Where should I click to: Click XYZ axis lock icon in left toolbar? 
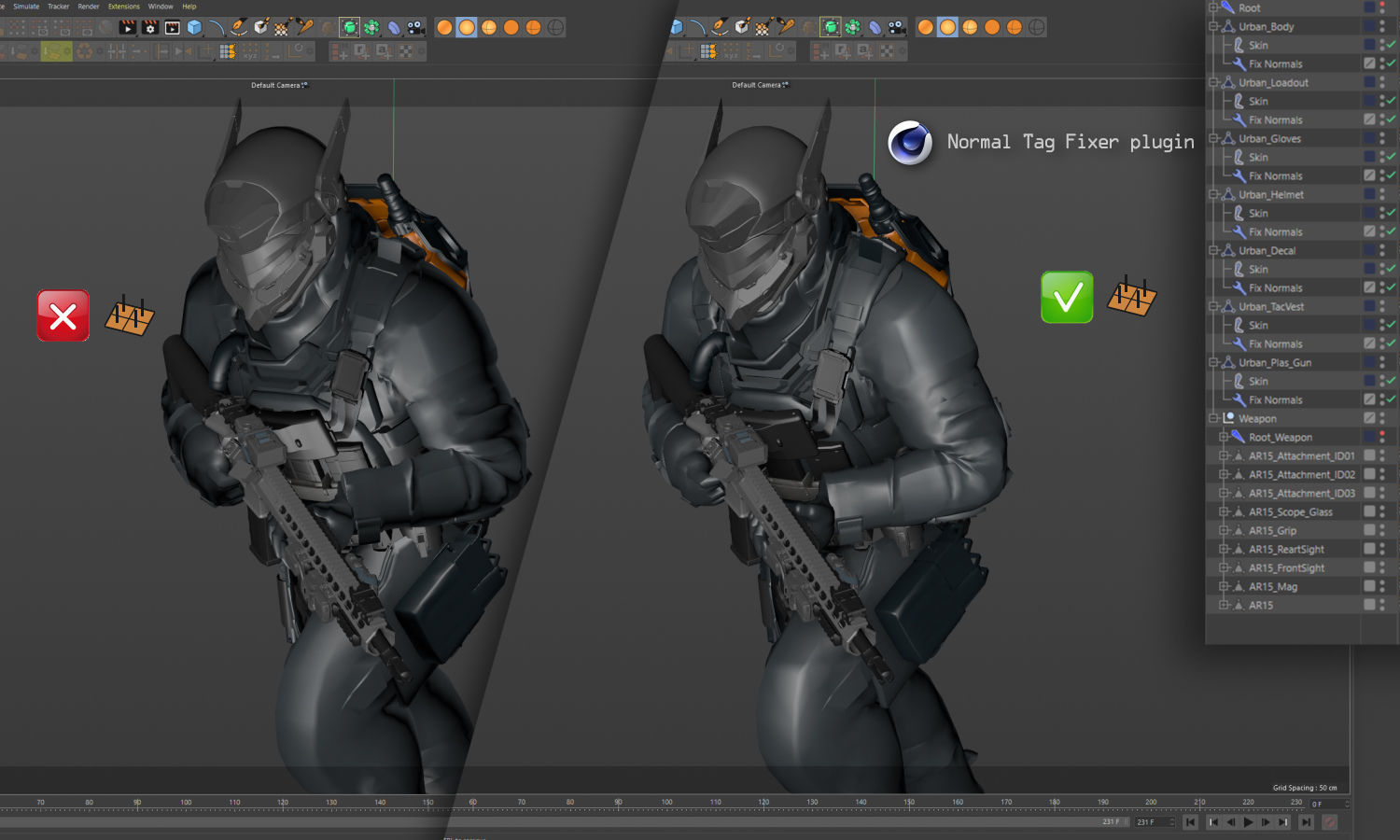(x=250, y=51)
